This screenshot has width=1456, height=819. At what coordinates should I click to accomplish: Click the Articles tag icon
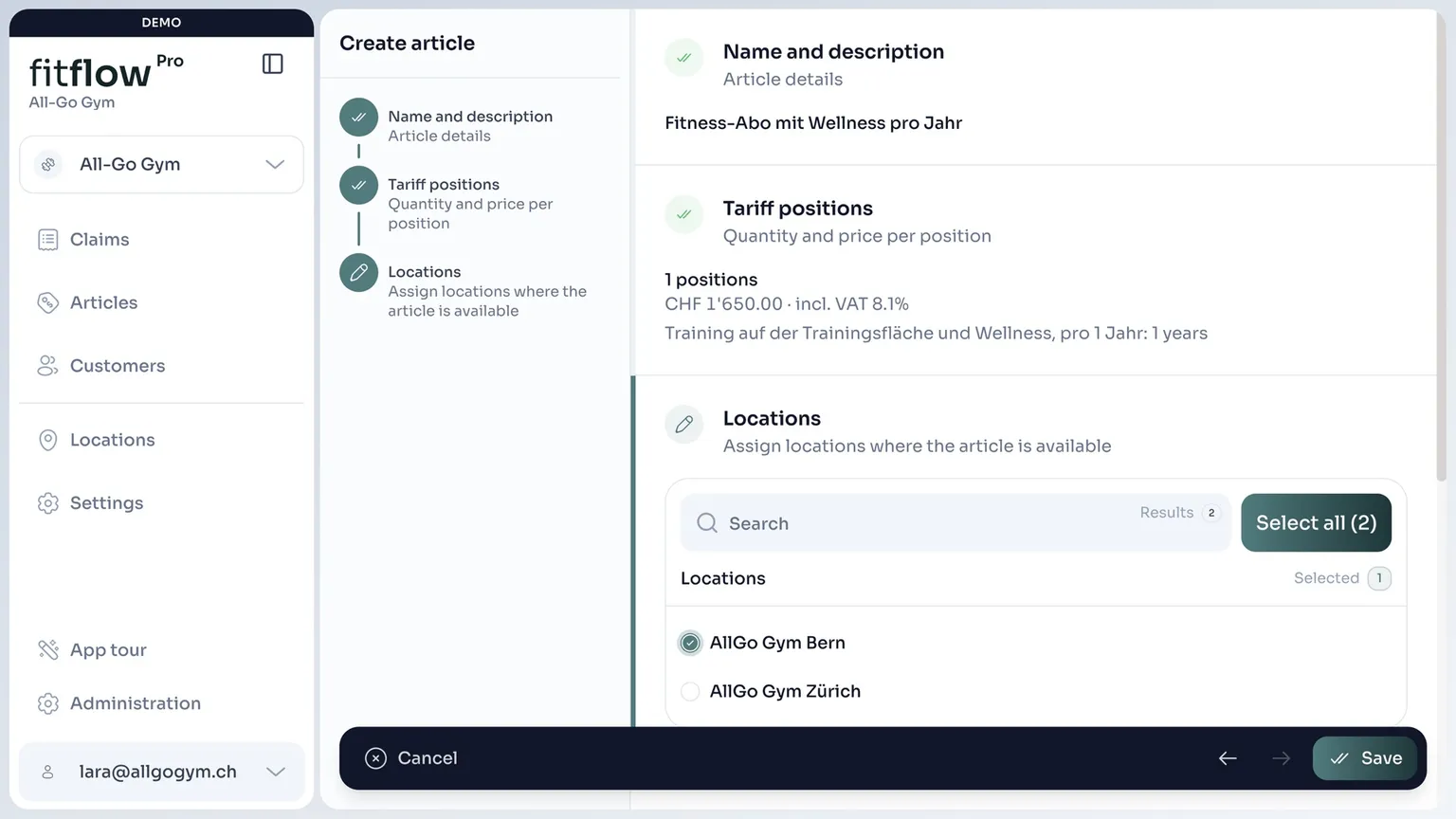48,302
